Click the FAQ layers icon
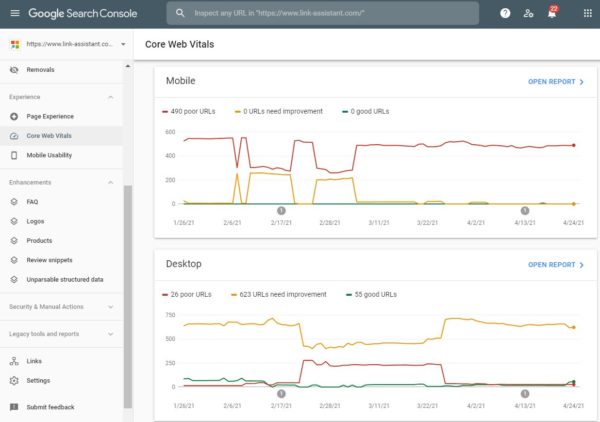Image resolution: width=600 pixels, height=422 pixels. coord(14,202)
